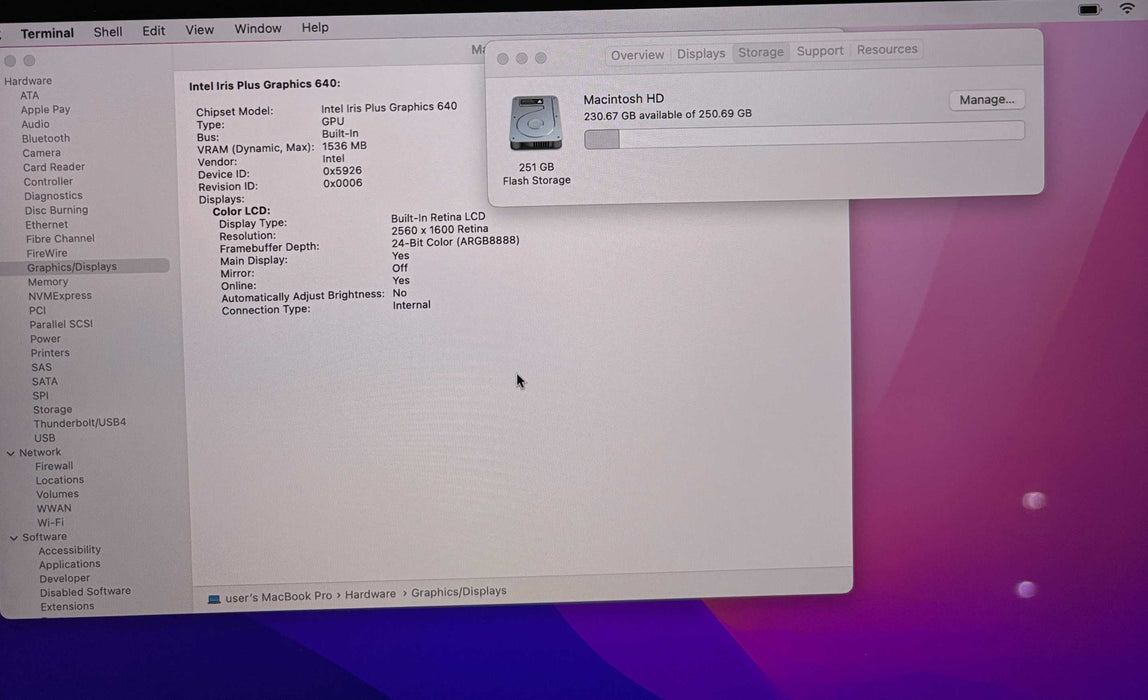Collapse the Network section in sidebar

tap(10, 453)
